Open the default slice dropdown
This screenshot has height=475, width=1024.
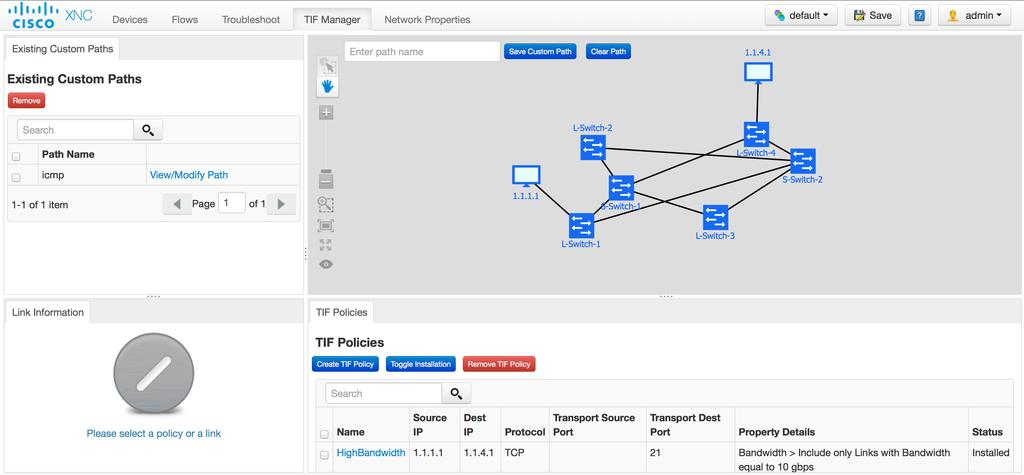(801, 15)
